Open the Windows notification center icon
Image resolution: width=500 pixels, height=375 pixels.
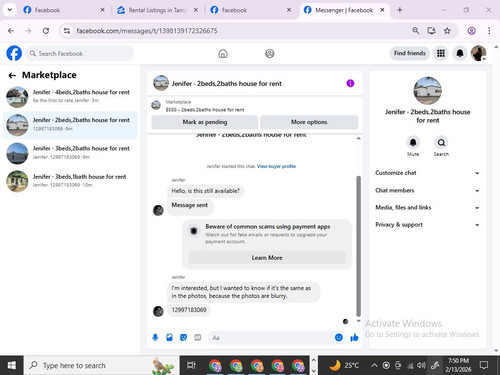(484, 365)
